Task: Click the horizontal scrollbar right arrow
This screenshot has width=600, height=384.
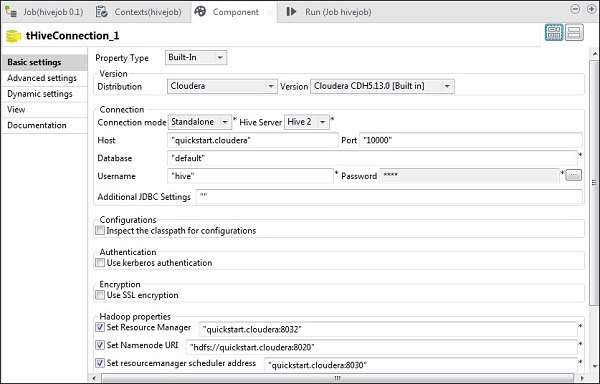Action: click(583, 378)
